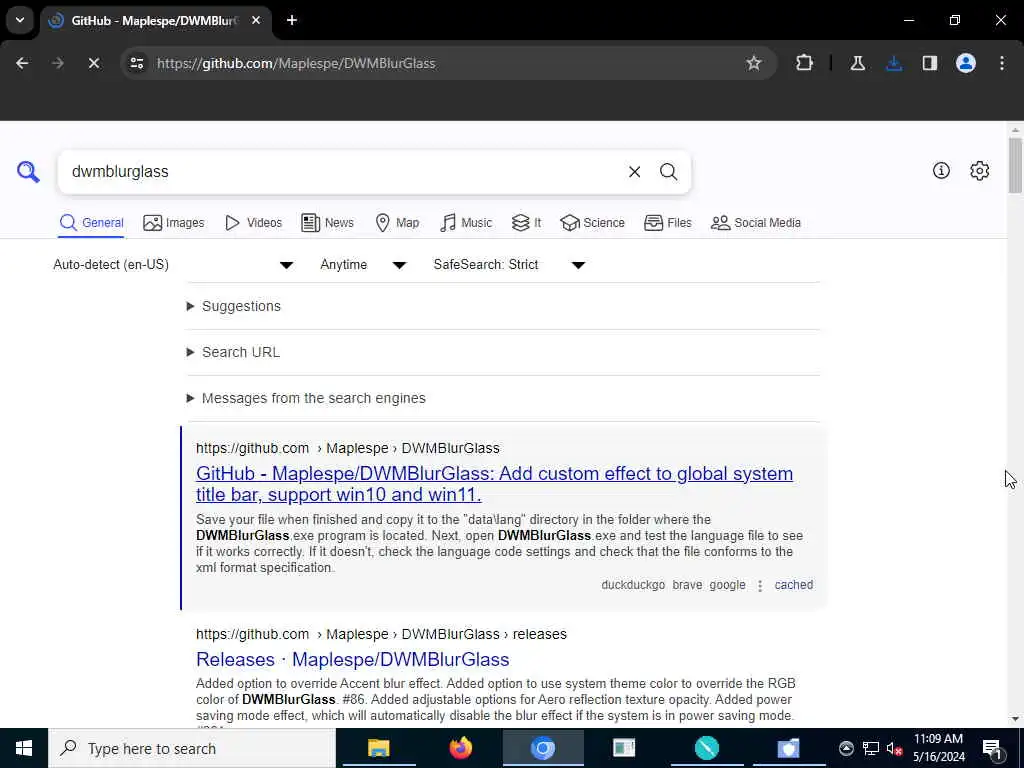View site information icon in address bar

(136, 63)
